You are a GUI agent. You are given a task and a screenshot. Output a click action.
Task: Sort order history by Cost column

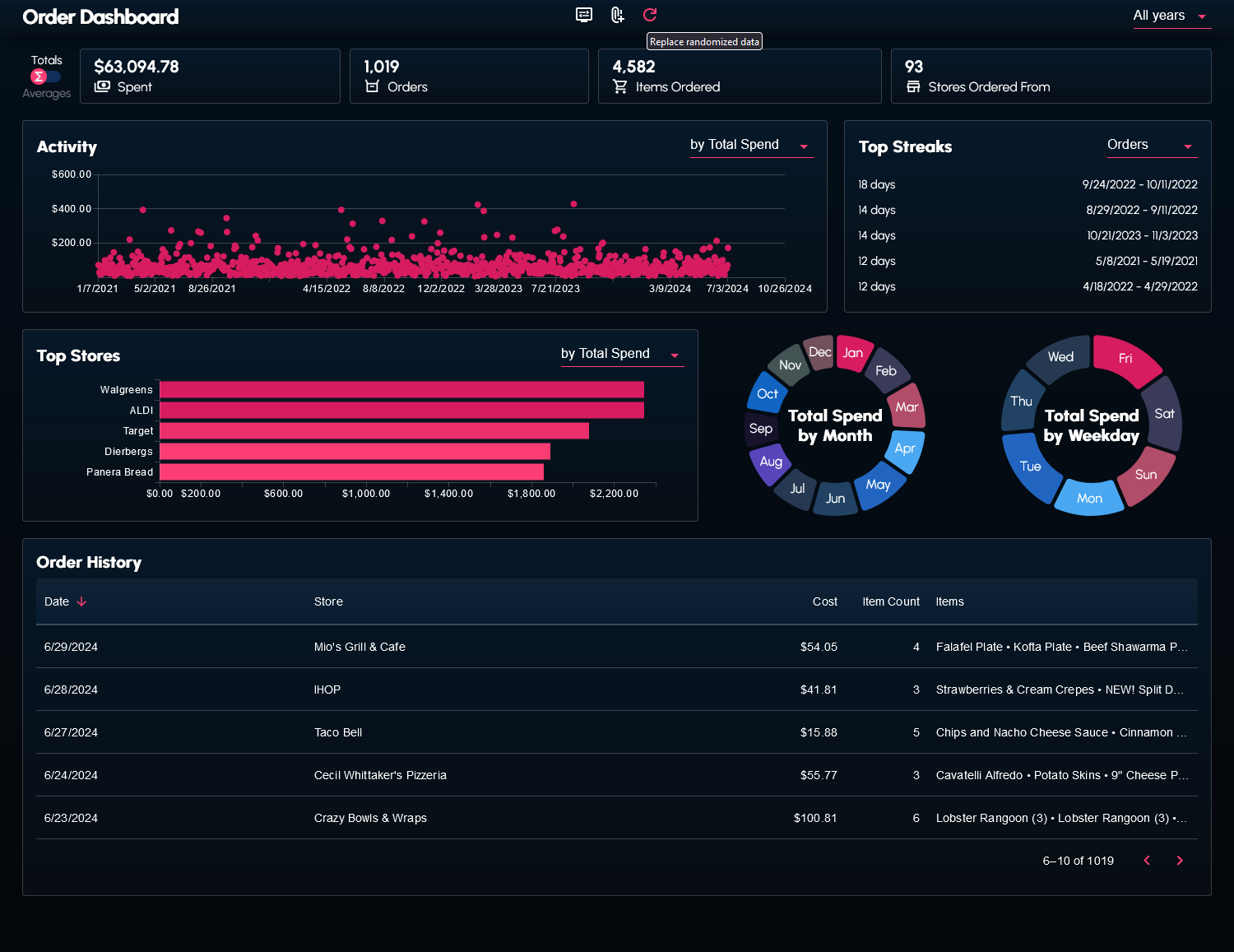(824, 601)
